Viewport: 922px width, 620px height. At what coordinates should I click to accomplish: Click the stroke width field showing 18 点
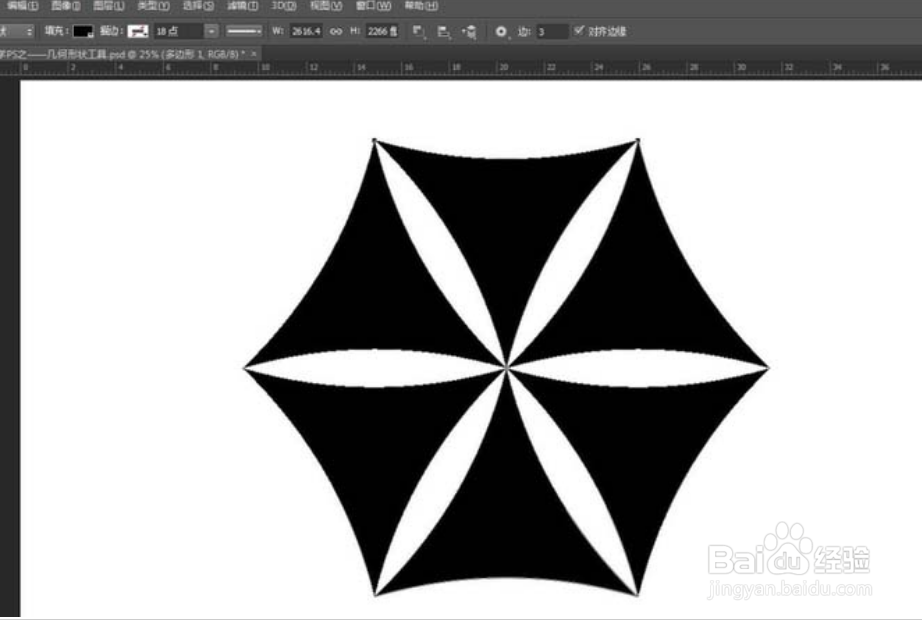pyautogui.click(x=179, y=32)
